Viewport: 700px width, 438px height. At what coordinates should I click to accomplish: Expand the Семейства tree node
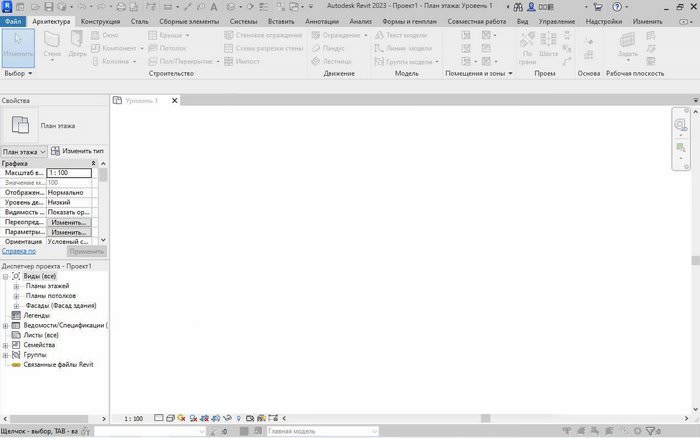click(x=5, y=345)
